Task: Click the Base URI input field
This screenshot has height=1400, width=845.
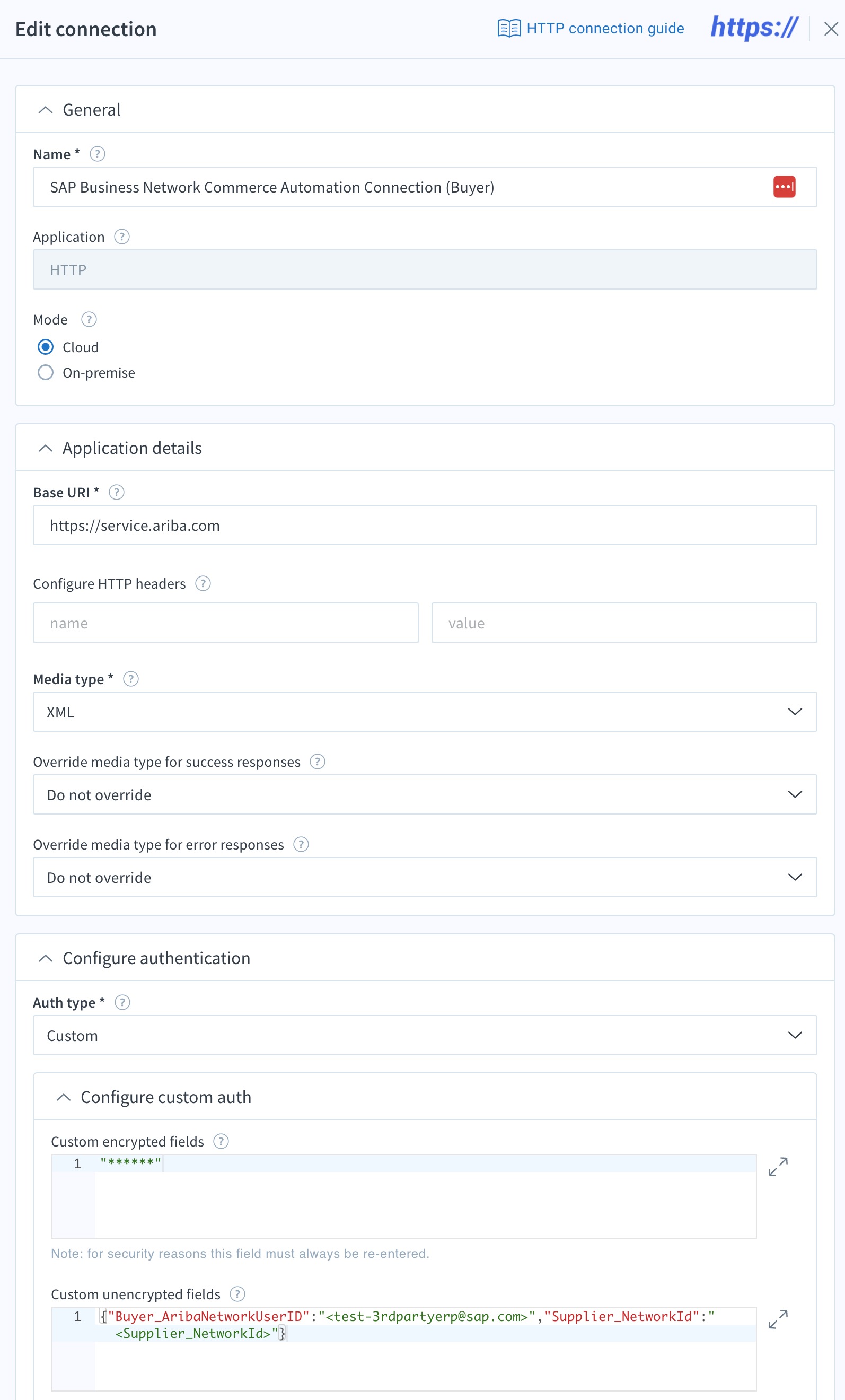Action: pyautogui.click(x=425, y=526)
